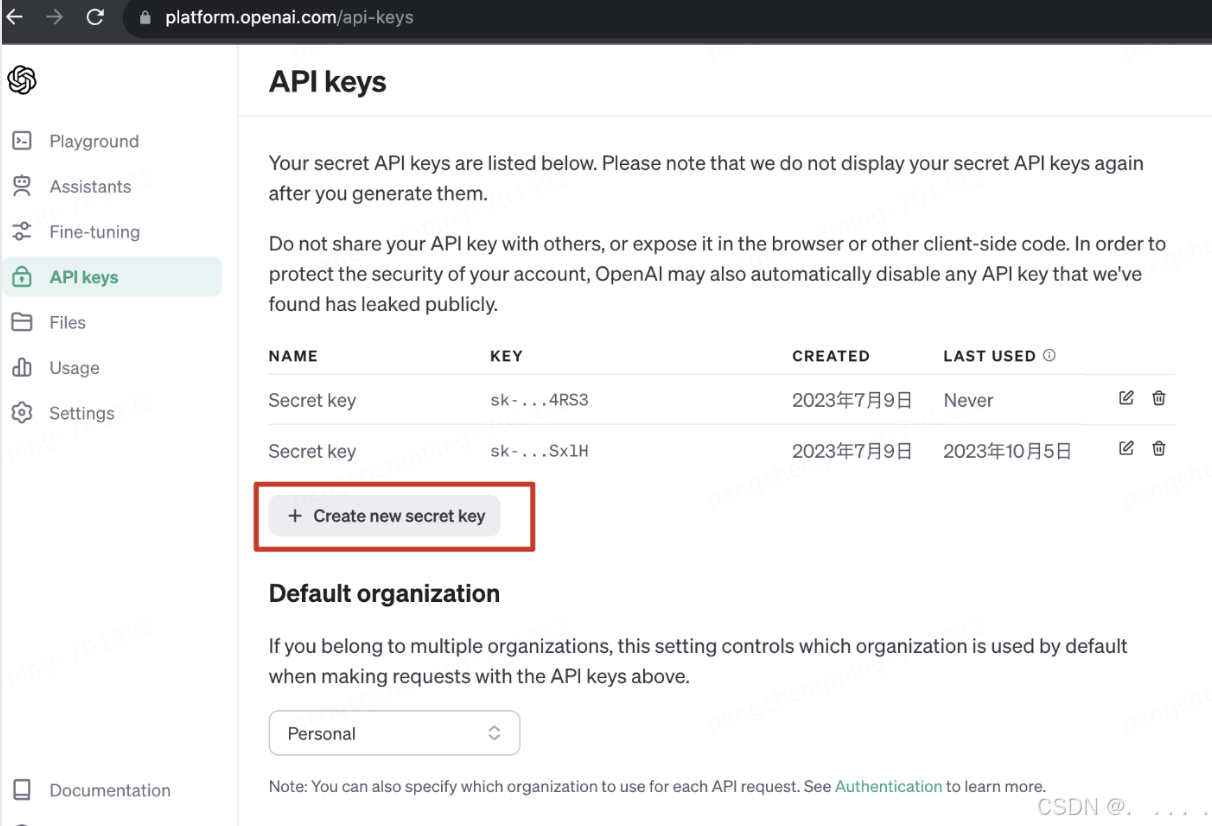Click the OpenAI logo icon

[x=22, y=80]
